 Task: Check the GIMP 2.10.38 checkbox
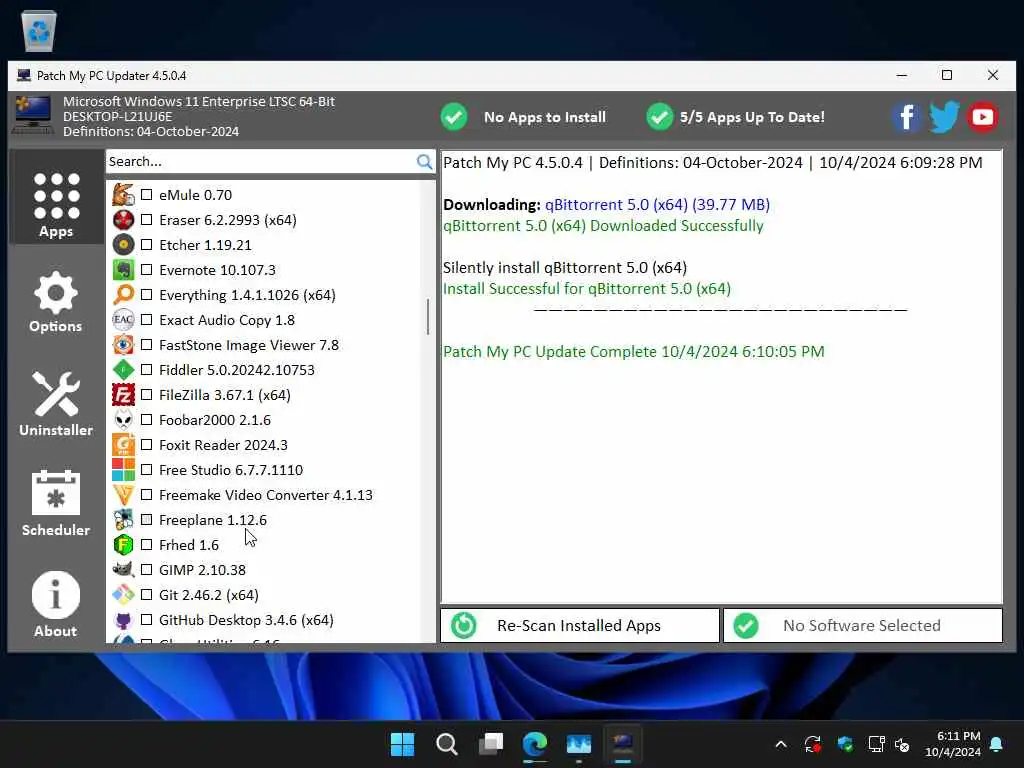pyautogui.click(x=146, y=569)
